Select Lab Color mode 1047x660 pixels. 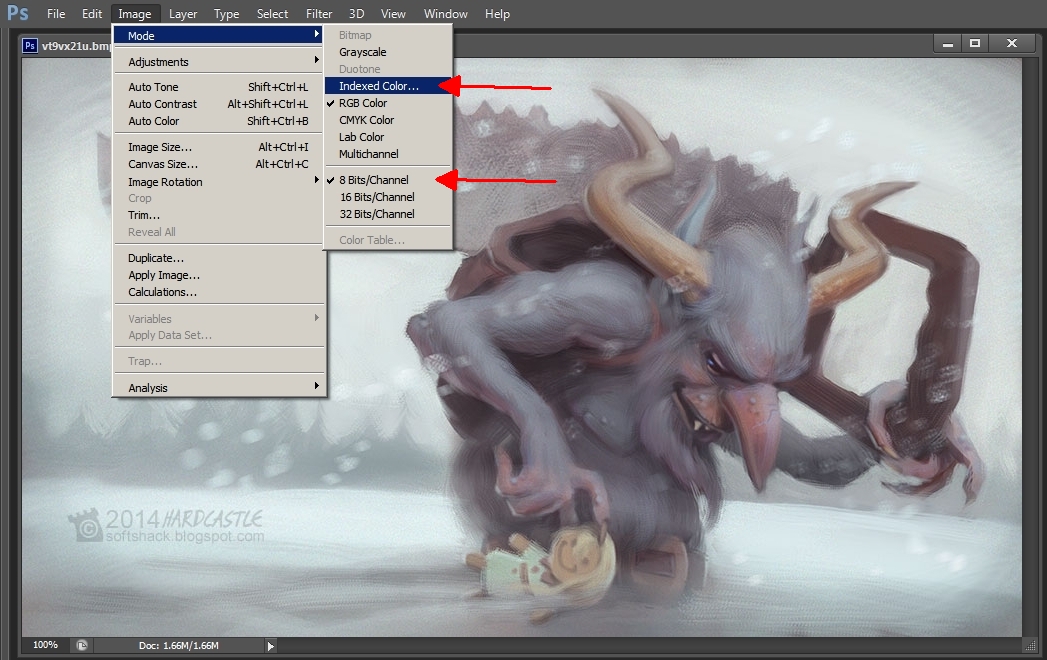tap(388, 137)
